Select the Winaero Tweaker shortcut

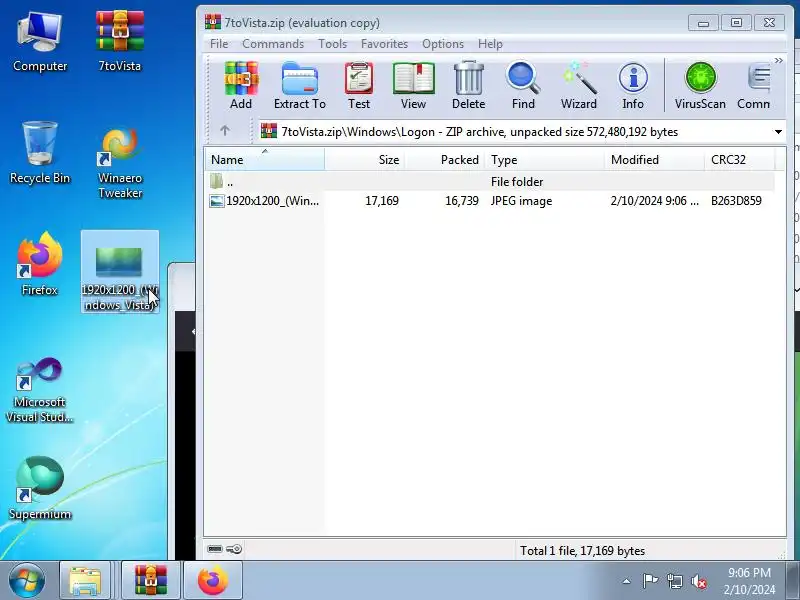tap(120, 162)
